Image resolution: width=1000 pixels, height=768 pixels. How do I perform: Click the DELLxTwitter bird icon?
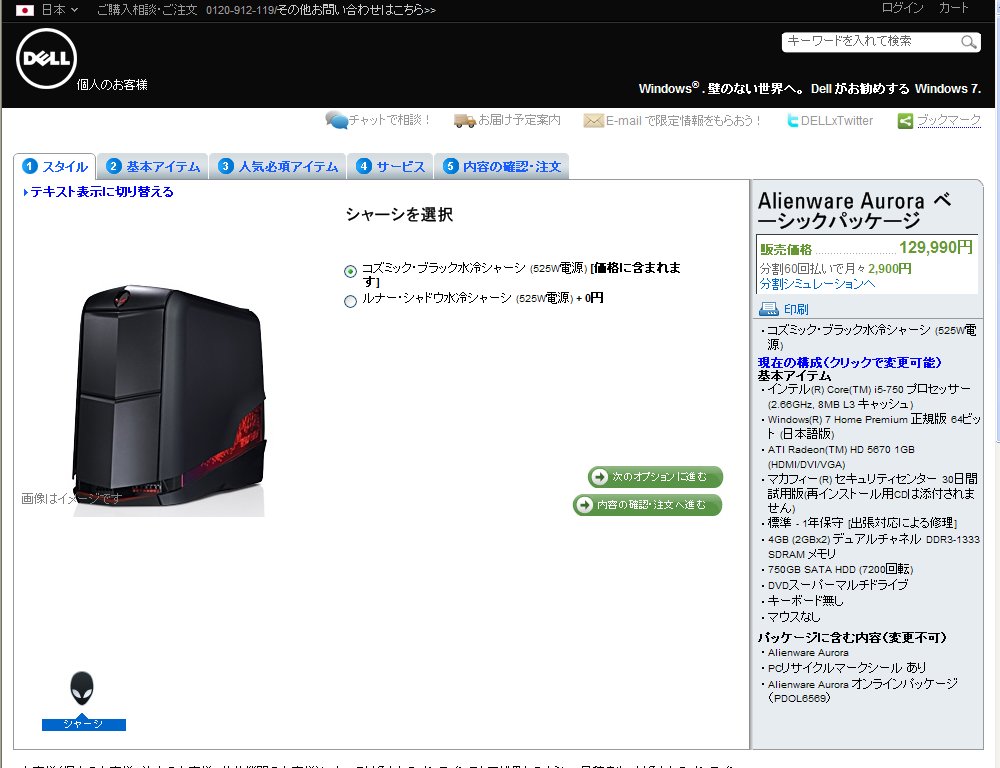(x=793, y=121)
